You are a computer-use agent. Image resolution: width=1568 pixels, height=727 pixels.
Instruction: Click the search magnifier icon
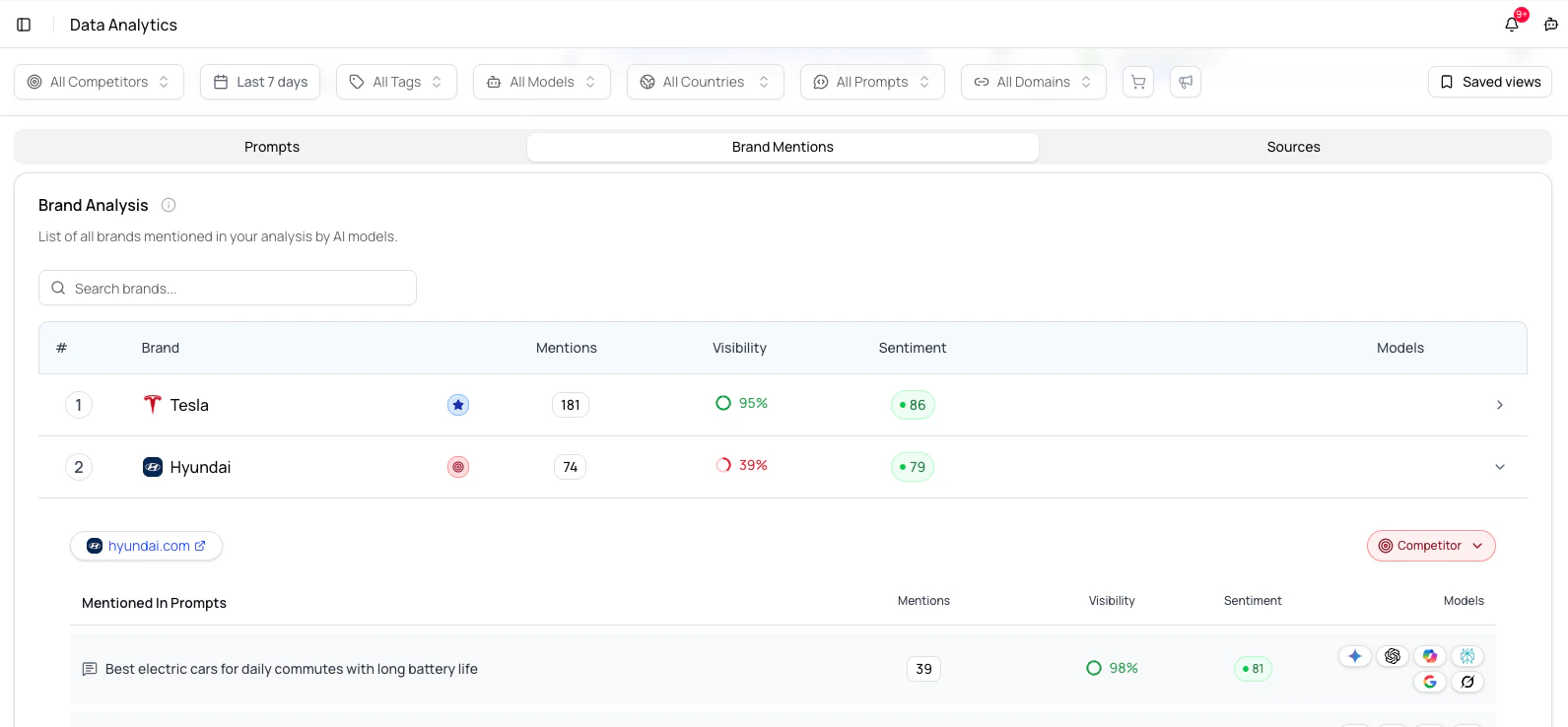[x=58, y=288]
